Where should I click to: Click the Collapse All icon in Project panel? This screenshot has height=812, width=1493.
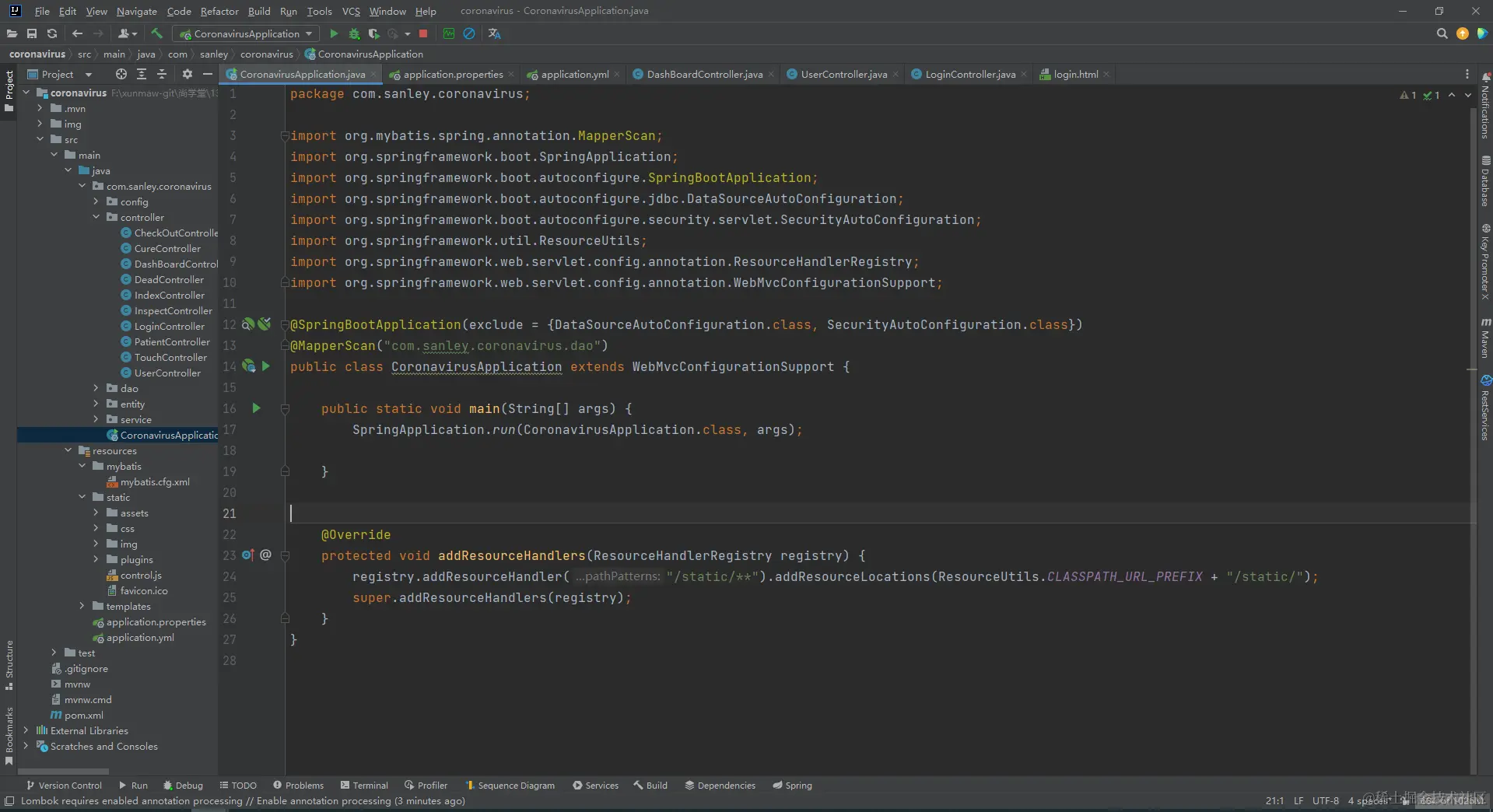(x=162, y=74)
